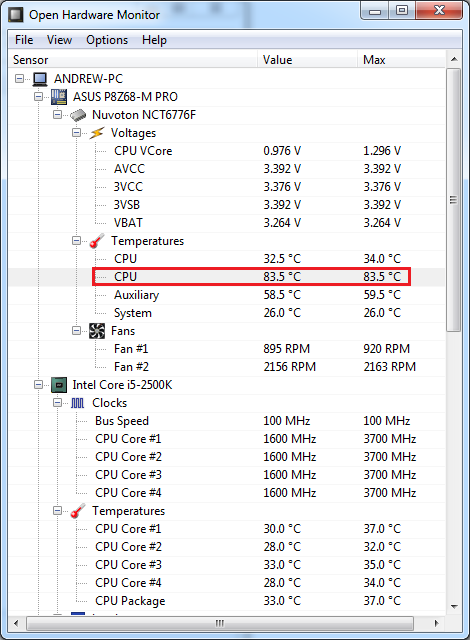Click the ASUS P8Z68-M PRO motherboard icon

click(59, 97)
